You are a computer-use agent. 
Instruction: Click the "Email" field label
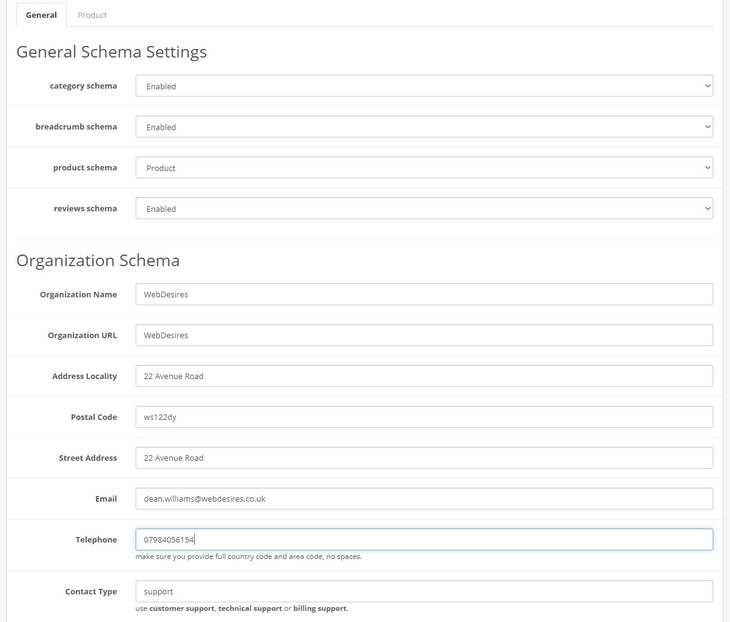106,499
